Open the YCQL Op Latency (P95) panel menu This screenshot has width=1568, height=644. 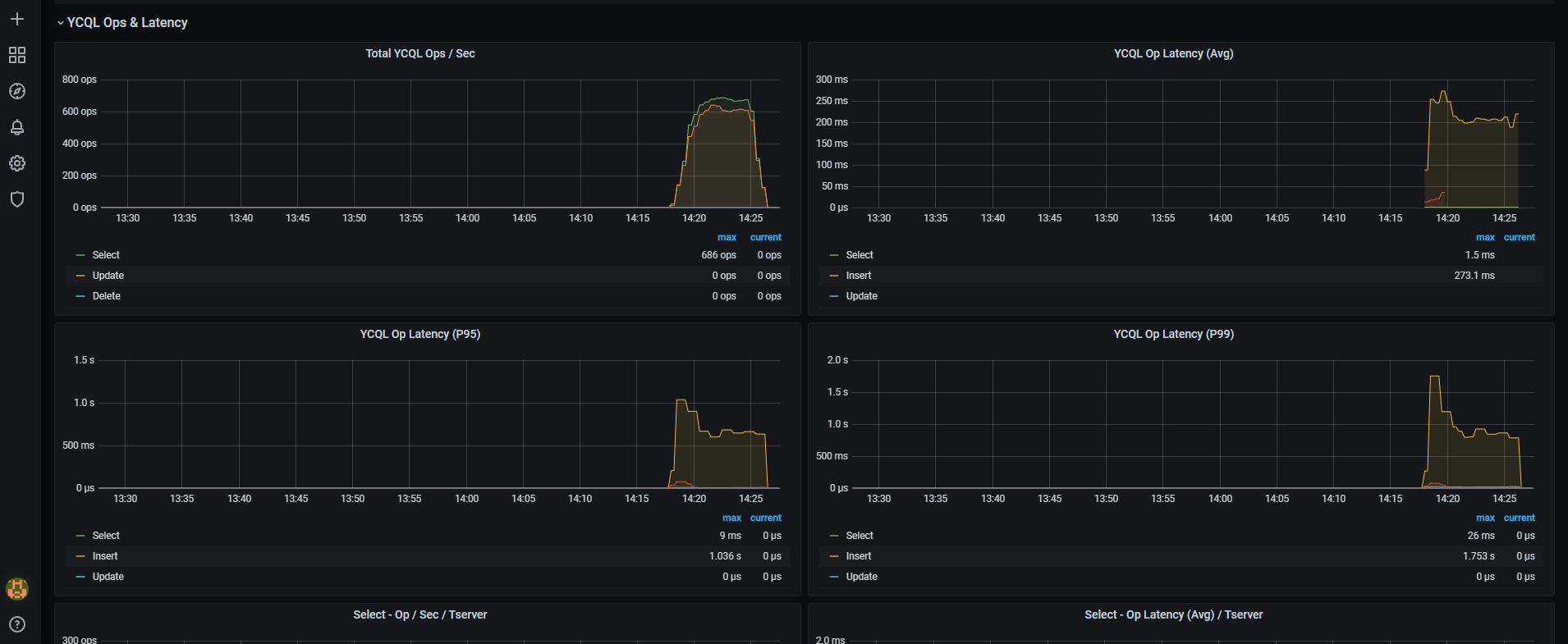420,334
